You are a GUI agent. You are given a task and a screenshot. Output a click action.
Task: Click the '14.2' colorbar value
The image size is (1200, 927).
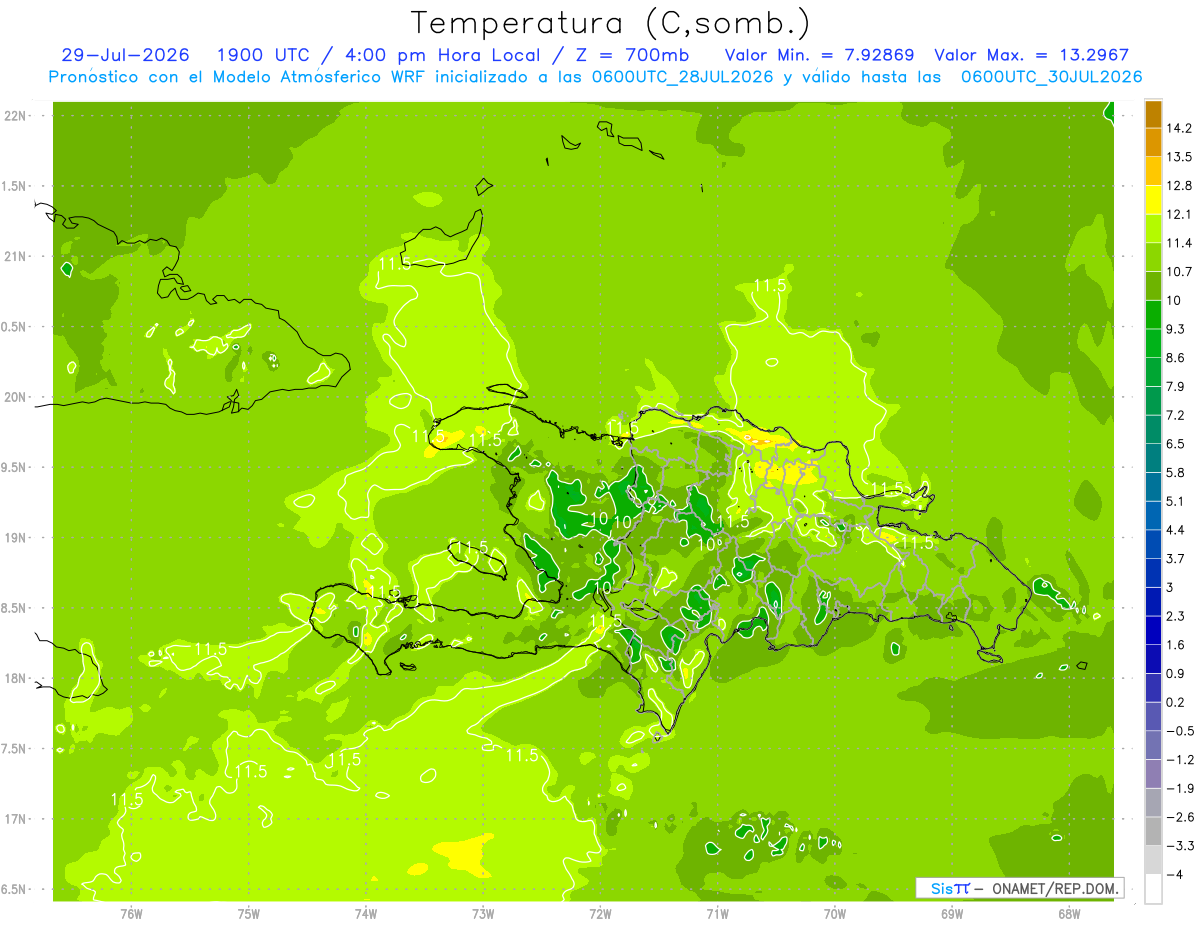[1179, 128]
